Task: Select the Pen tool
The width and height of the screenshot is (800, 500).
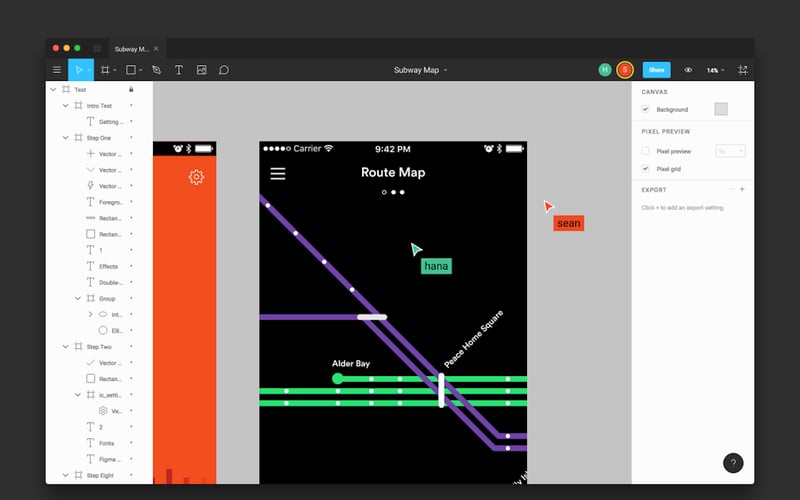Action: [157, 70]
